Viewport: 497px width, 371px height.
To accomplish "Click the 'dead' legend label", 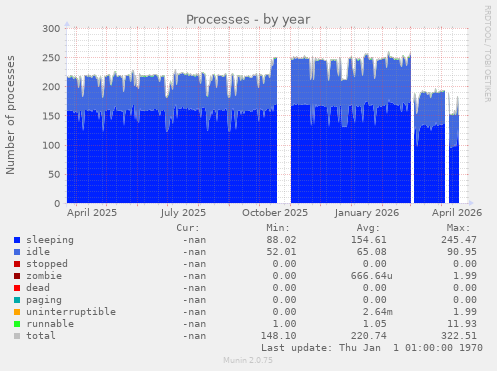I will point(38,288).
